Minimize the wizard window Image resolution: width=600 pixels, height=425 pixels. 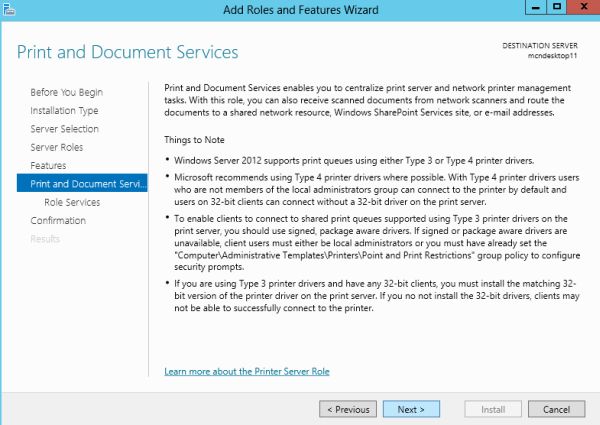[x=536, y=7]
